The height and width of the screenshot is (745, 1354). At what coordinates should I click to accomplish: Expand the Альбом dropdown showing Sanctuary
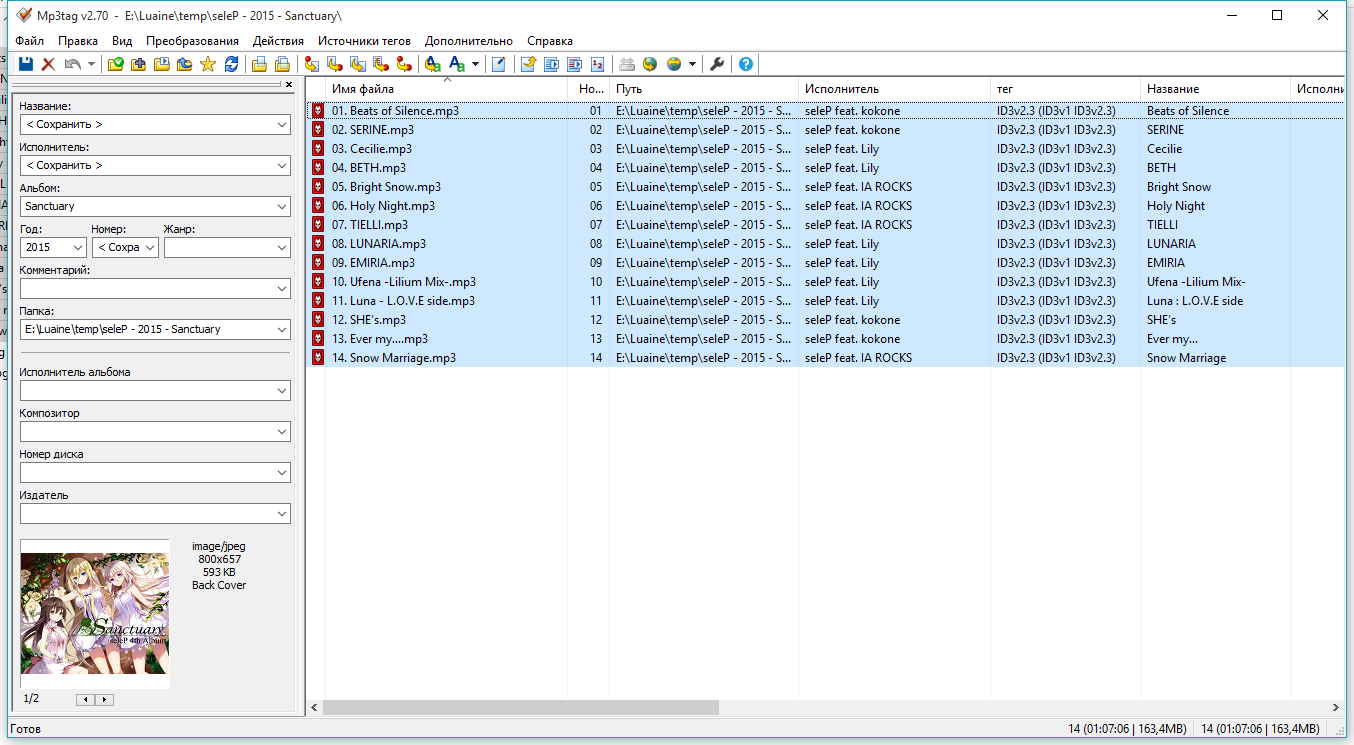click(280, 207)
